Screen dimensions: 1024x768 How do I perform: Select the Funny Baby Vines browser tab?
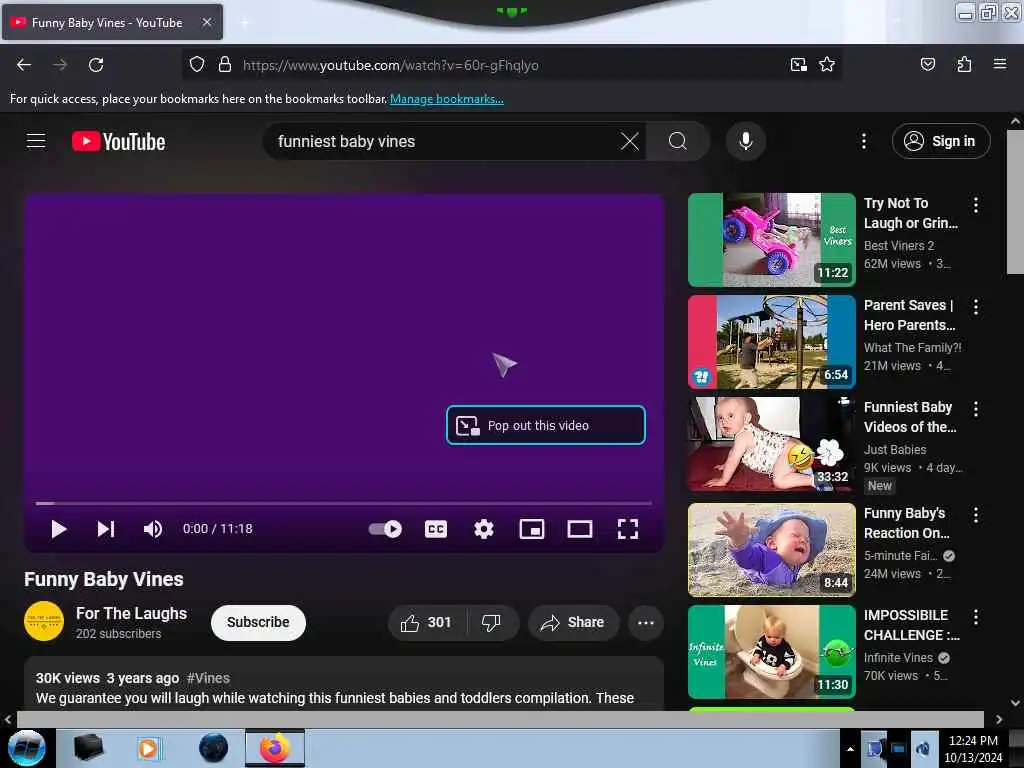pyautogui.click(x=112, y=22)
